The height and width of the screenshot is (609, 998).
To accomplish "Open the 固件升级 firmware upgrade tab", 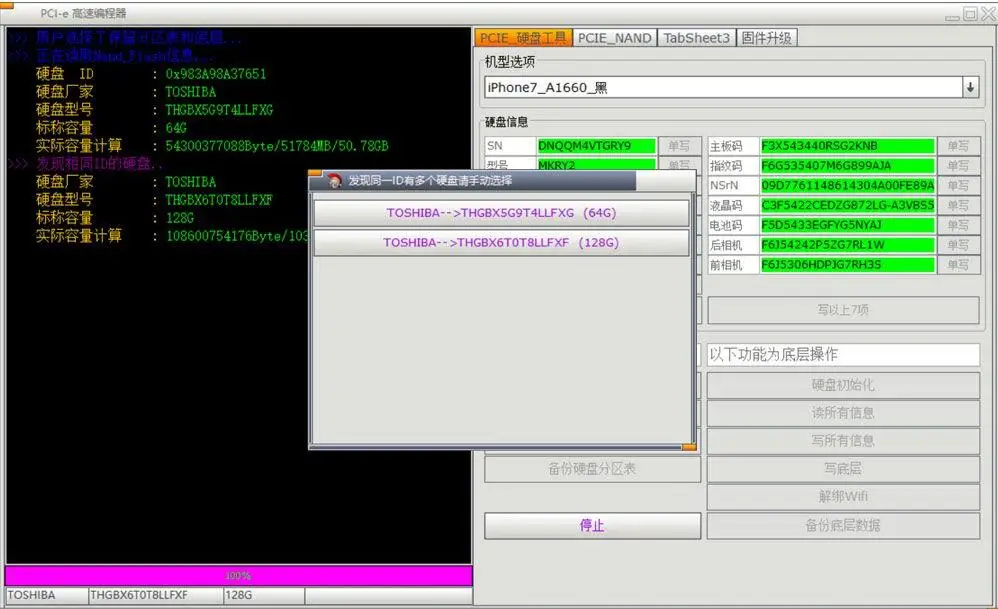I will (x=765, y=36).
